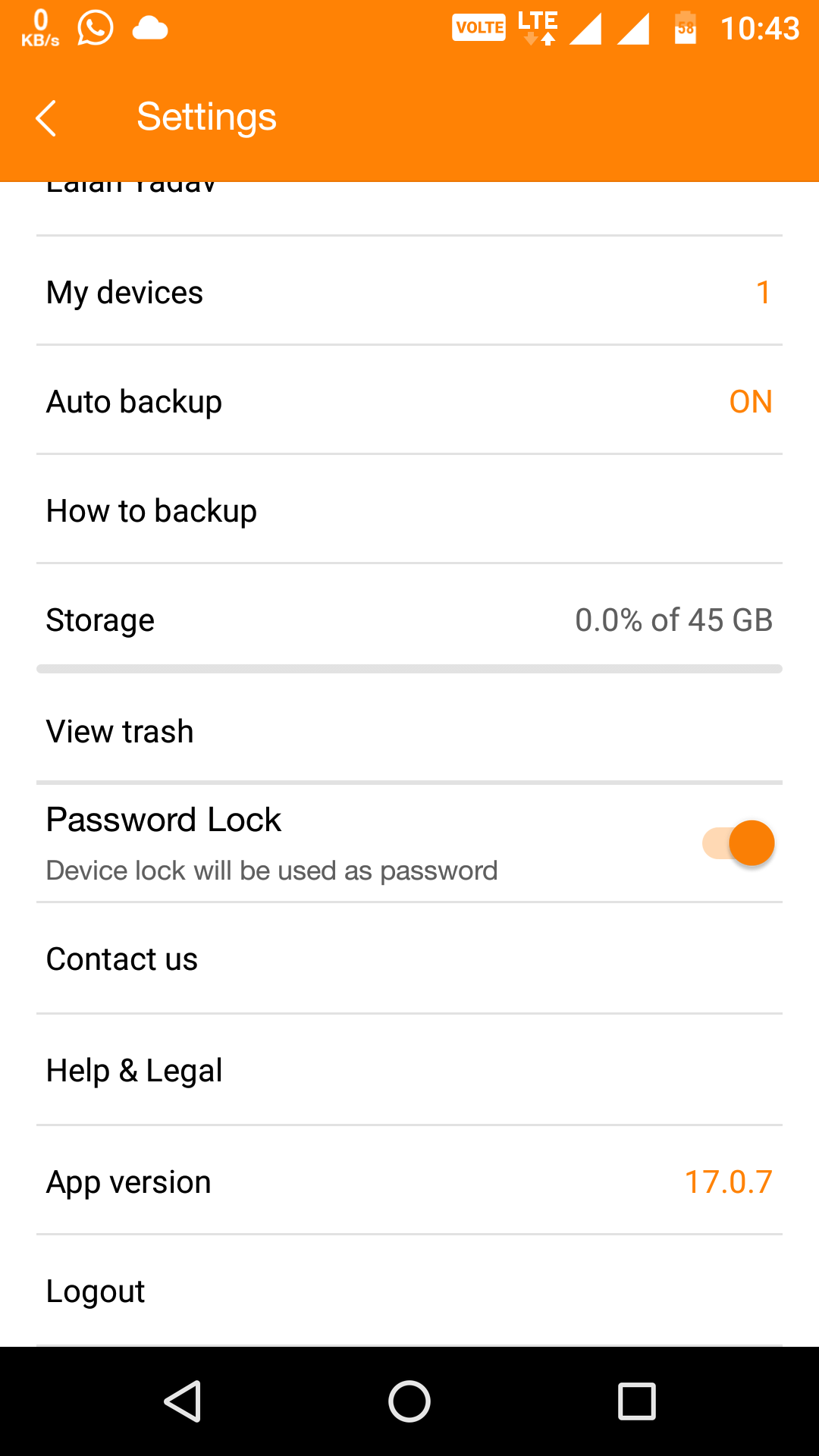Open recent apps square button
This screenshot has width=819, height=1456.
point(637,1401)
